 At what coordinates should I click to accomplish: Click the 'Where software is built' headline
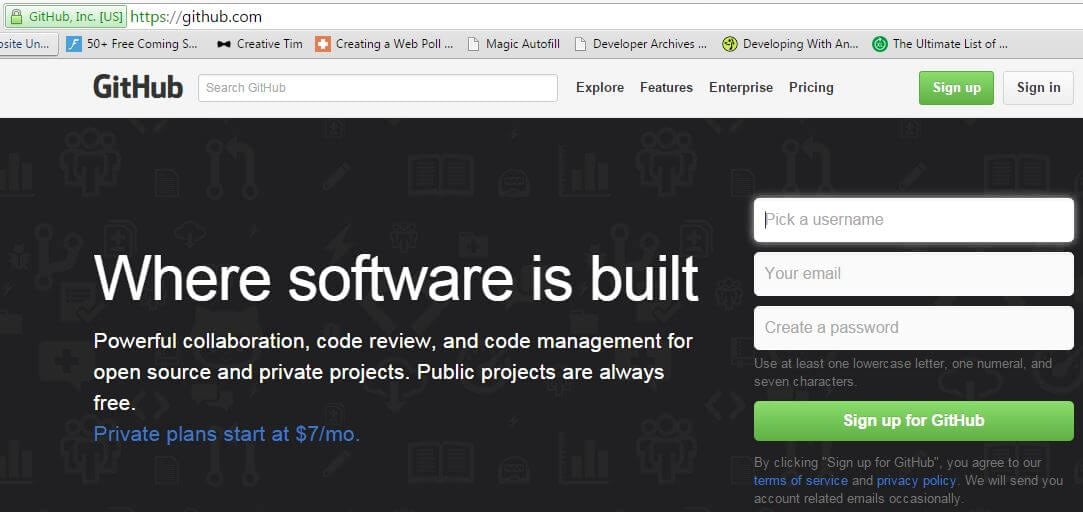coord(396,278)
